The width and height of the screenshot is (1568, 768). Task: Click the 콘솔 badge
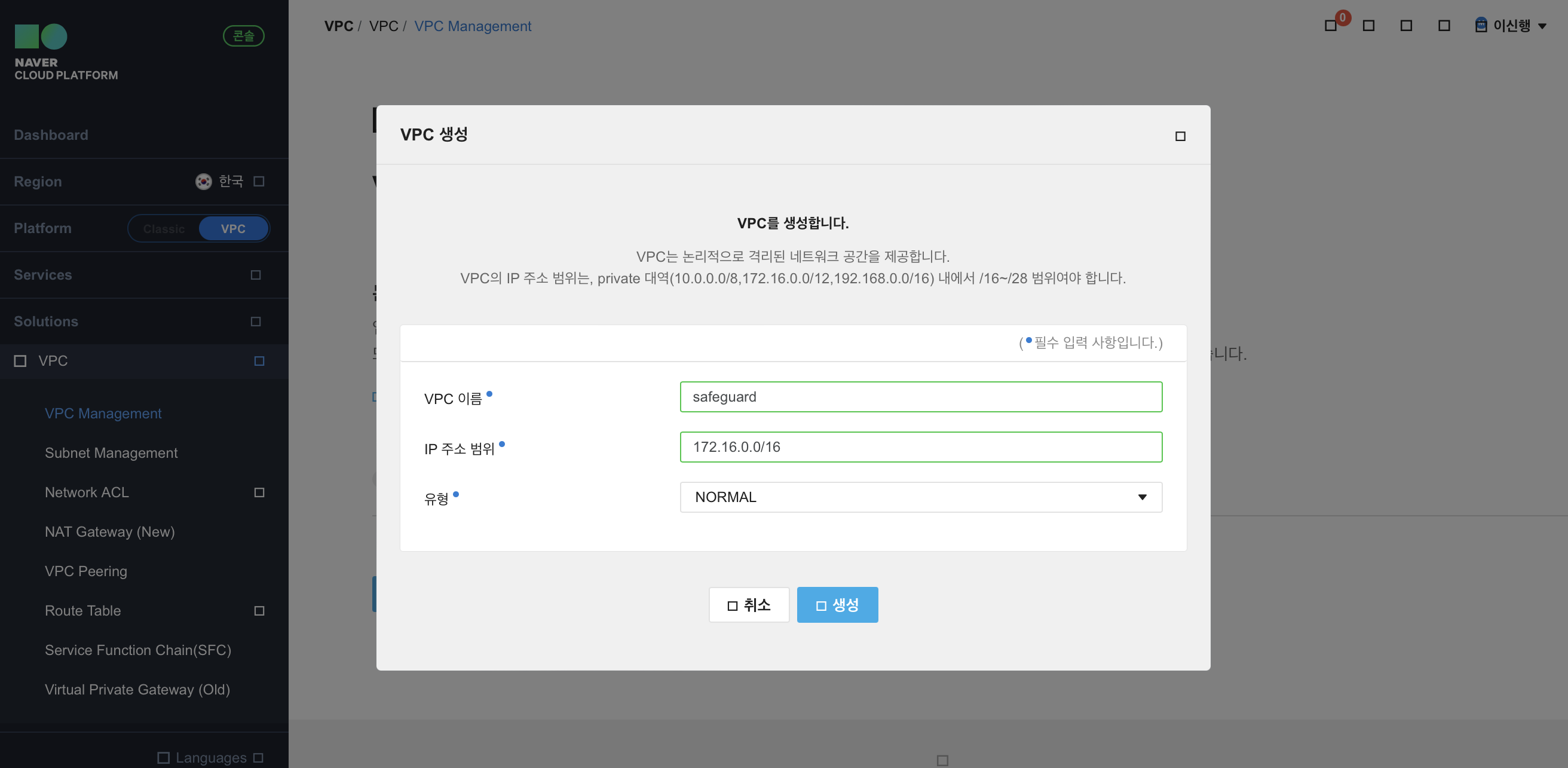pyautogui.click(x=243, y=36)
